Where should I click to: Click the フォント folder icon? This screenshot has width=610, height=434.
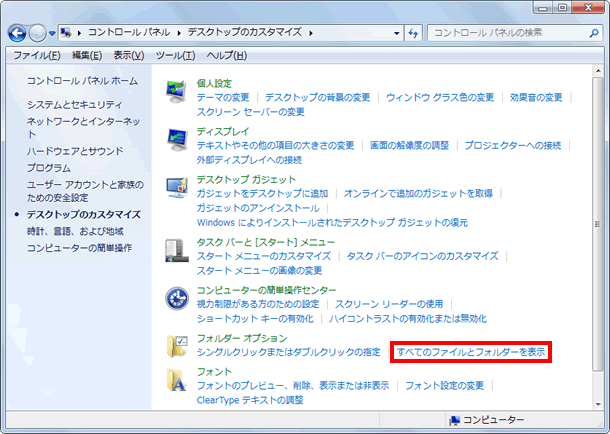176,380
